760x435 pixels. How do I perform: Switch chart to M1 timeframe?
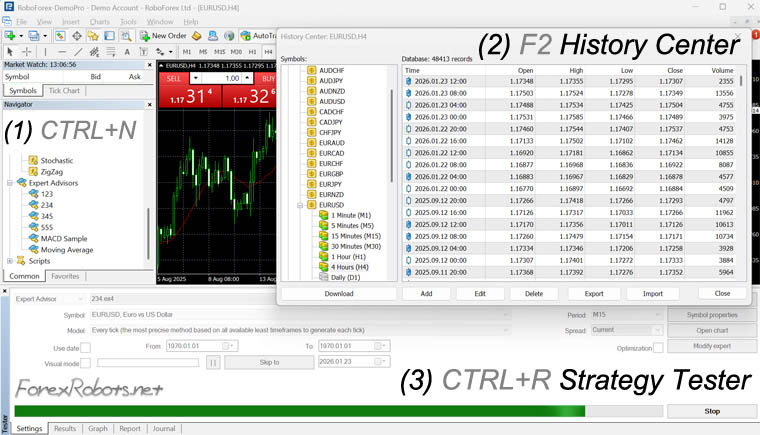[x=187, y=51]
